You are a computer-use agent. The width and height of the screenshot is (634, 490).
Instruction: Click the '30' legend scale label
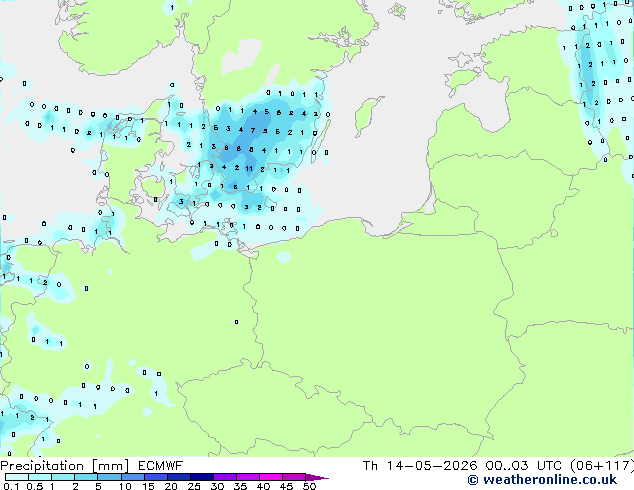[217, 486]
